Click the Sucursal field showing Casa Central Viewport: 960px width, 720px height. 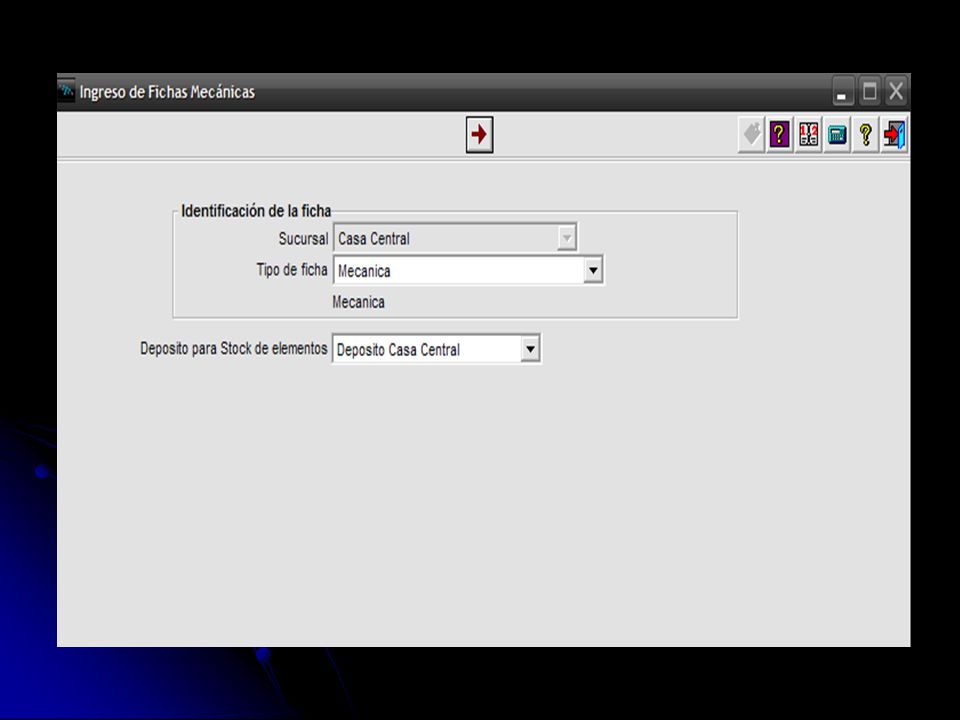(455, 238)
